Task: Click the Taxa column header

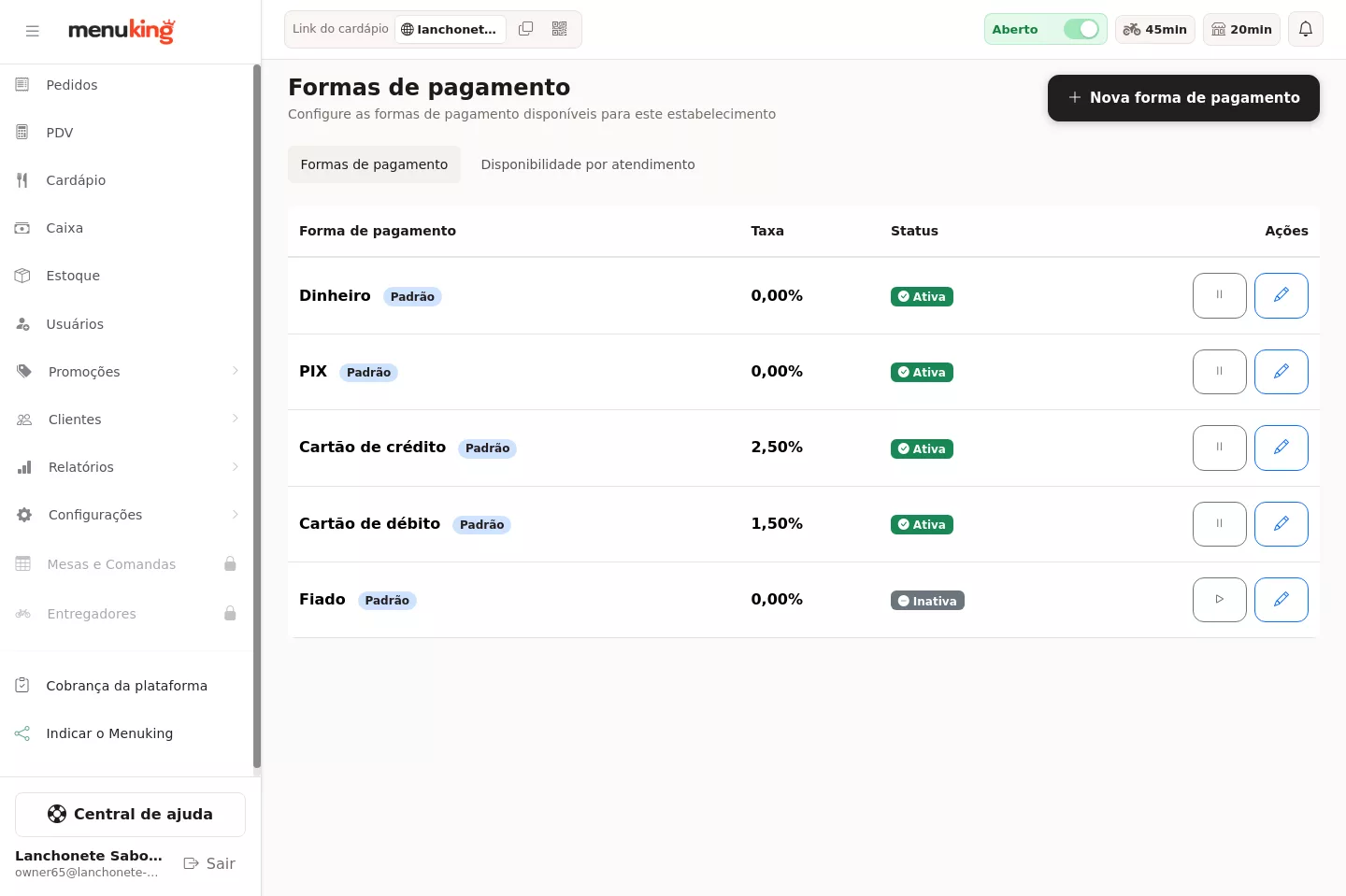Action: 767,231
